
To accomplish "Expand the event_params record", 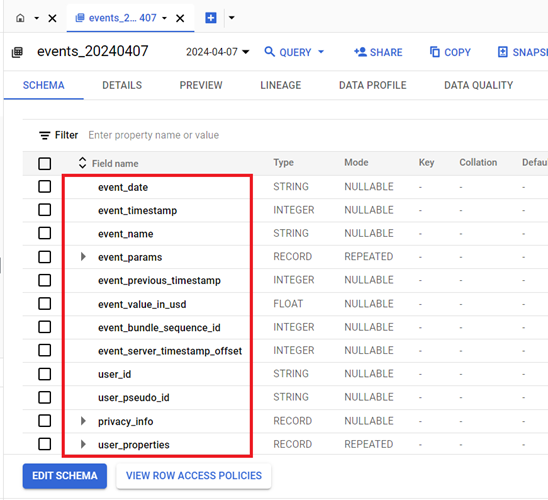I will coord(83,257).
